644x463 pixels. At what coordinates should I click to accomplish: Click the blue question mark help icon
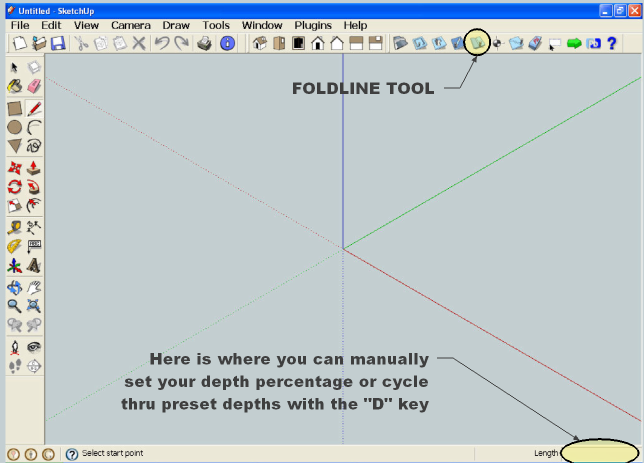611,43
